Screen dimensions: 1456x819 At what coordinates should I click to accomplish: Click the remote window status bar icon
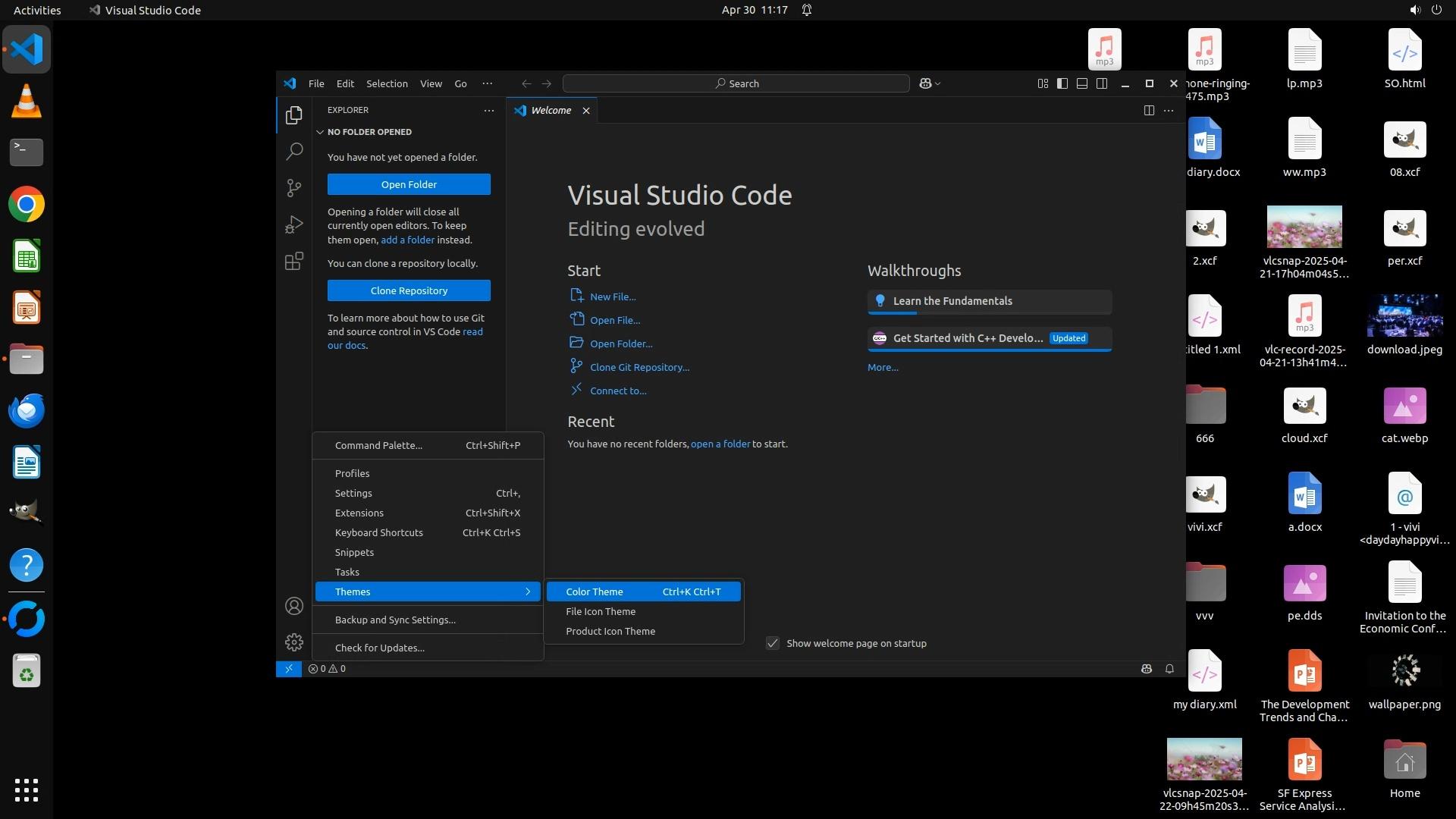tap(289, 669)
